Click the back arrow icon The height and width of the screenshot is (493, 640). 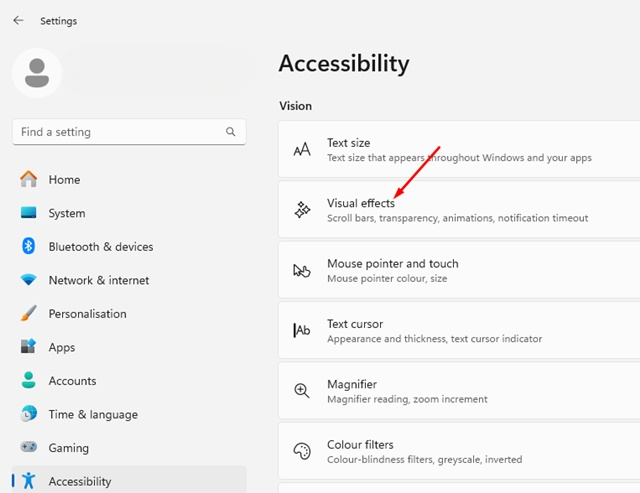pos(18,20)
